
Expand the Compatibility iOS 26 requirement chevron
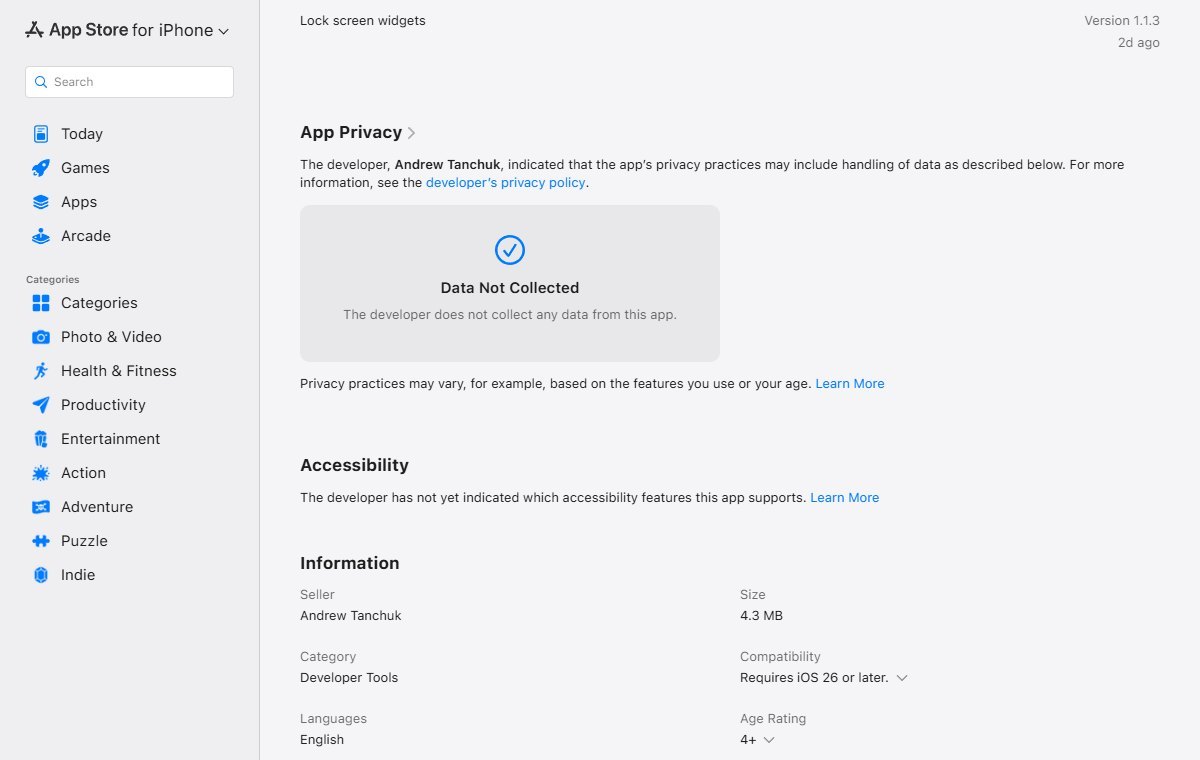[x=902, y=678]
